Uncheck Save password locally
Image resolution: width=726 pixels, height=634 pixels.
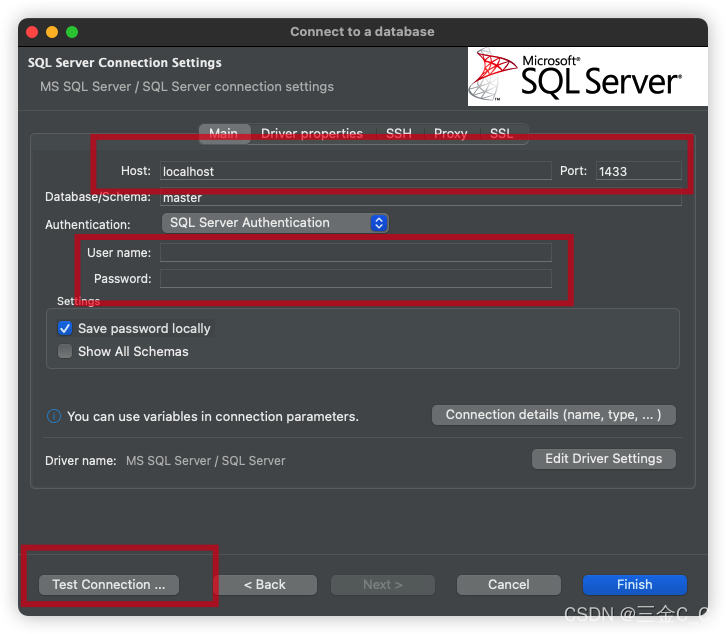click(65, 328)
